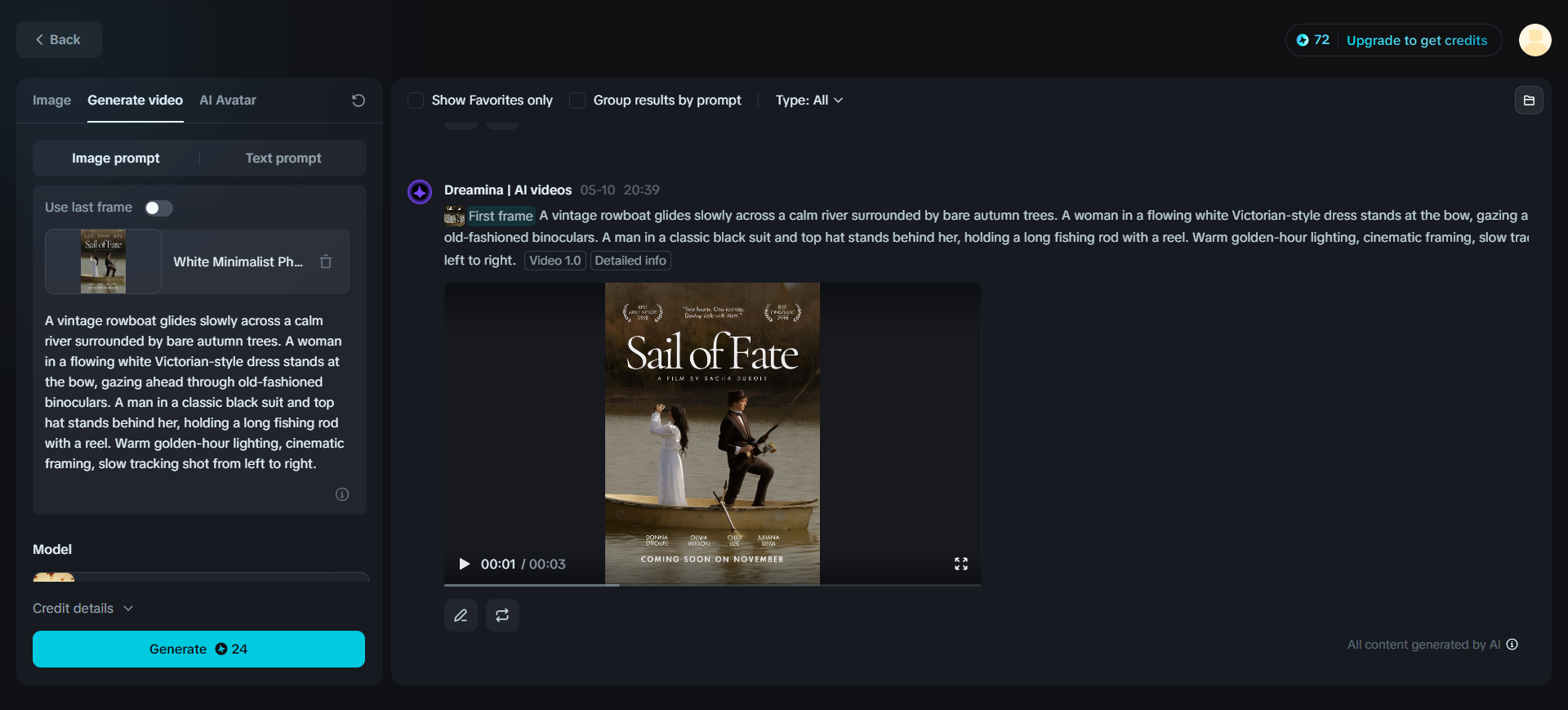Click the Dreamina | AI videos title
The image size is (1568, 710).
click(x=508, y=190)
